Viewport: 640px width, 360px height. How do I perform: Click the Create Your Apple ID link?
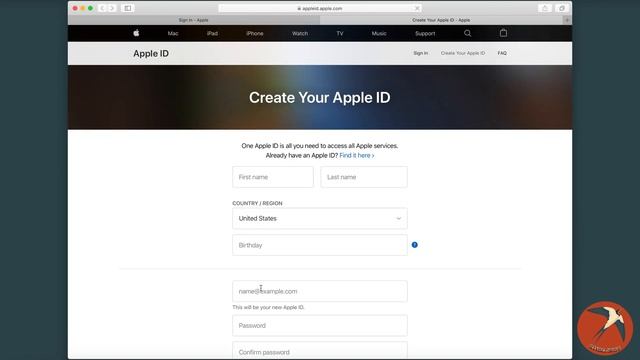pyautogui.click(x=463, y=53)
